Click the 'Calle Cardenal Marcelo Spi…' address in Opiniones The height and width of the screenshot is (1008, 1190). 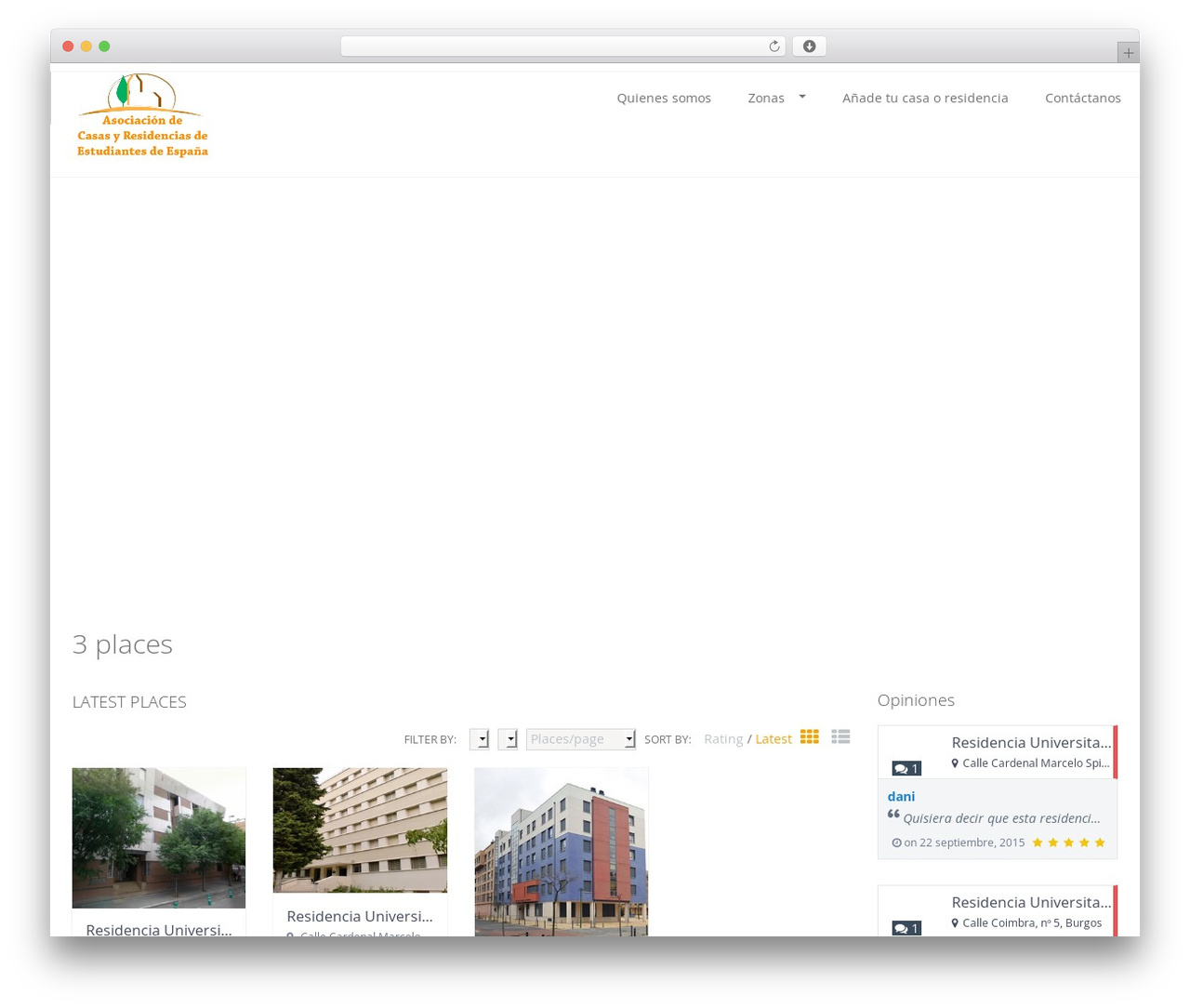coord(1036,763)
